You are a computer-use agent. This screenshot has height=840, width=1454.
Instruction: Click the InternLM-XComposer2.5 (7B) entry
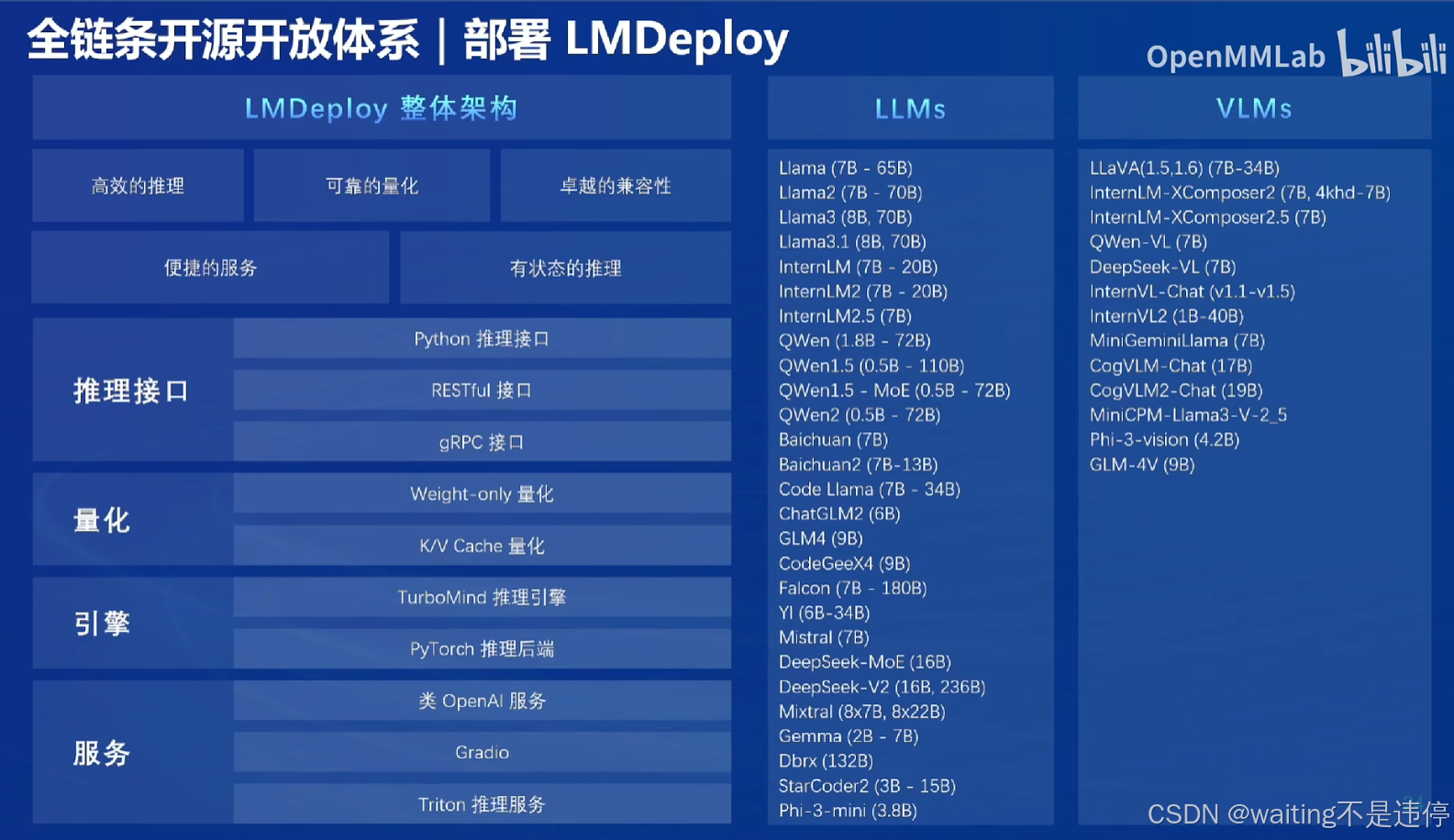pyautogui.click(x=1207, y=217)
